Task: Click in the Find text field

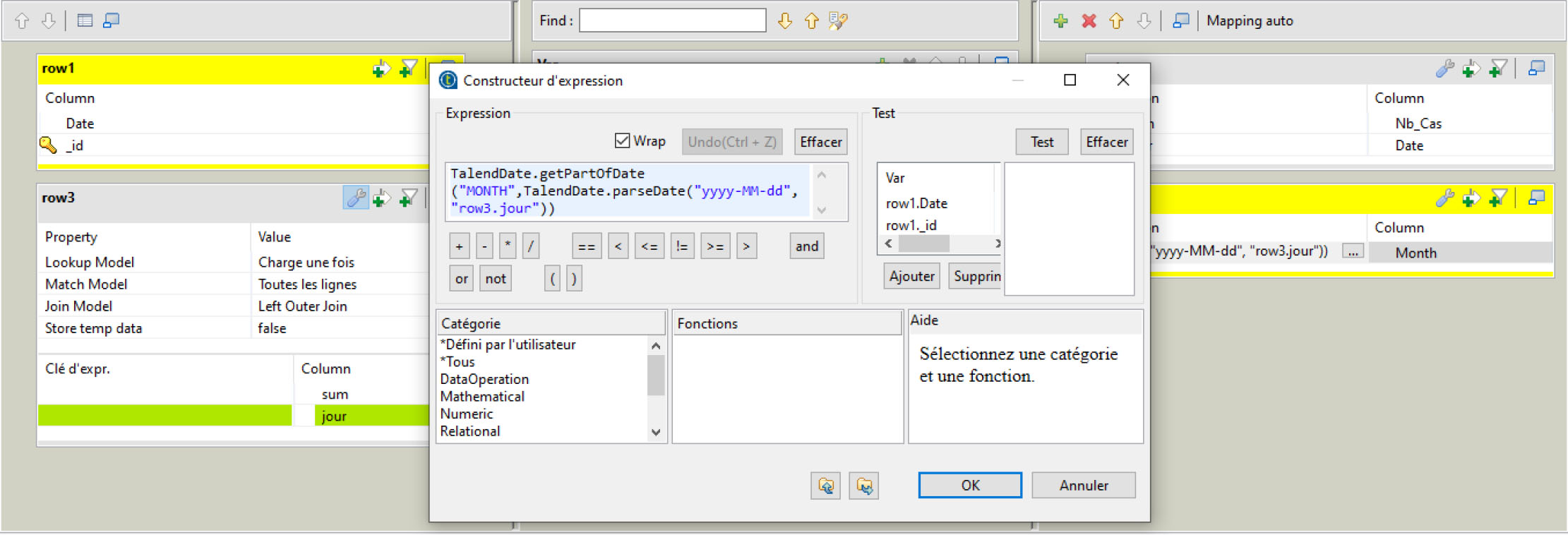Action: pyautogui.click(x=672, y=20)
